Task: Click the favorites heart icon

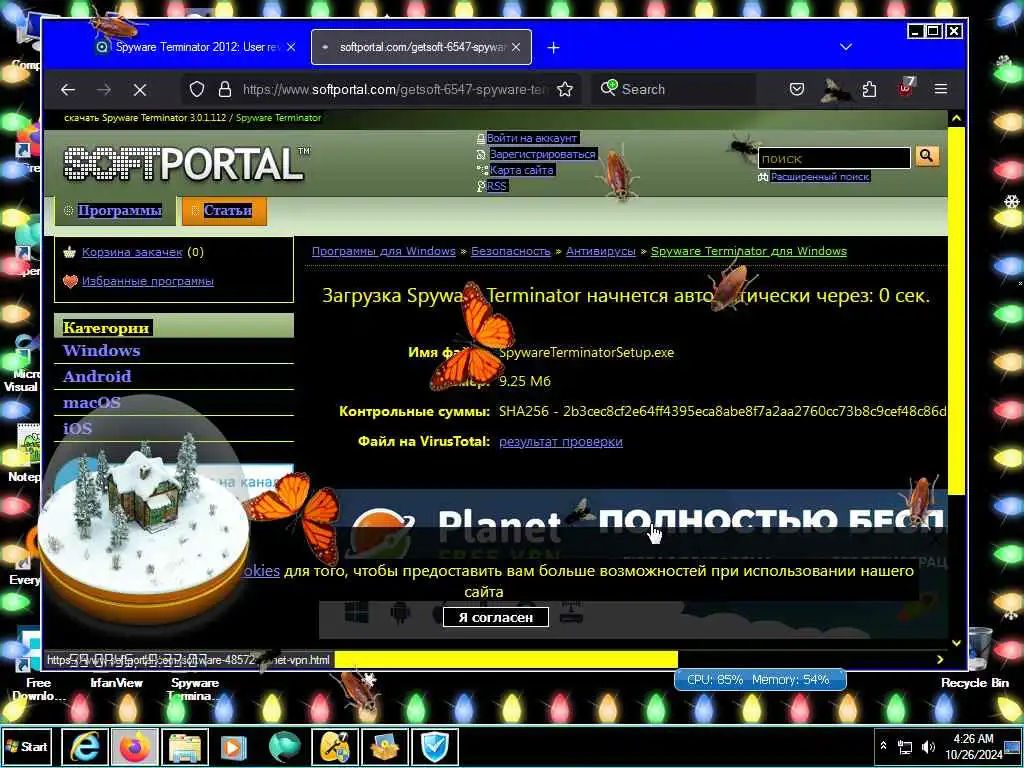Action: [x=70, y=281]
